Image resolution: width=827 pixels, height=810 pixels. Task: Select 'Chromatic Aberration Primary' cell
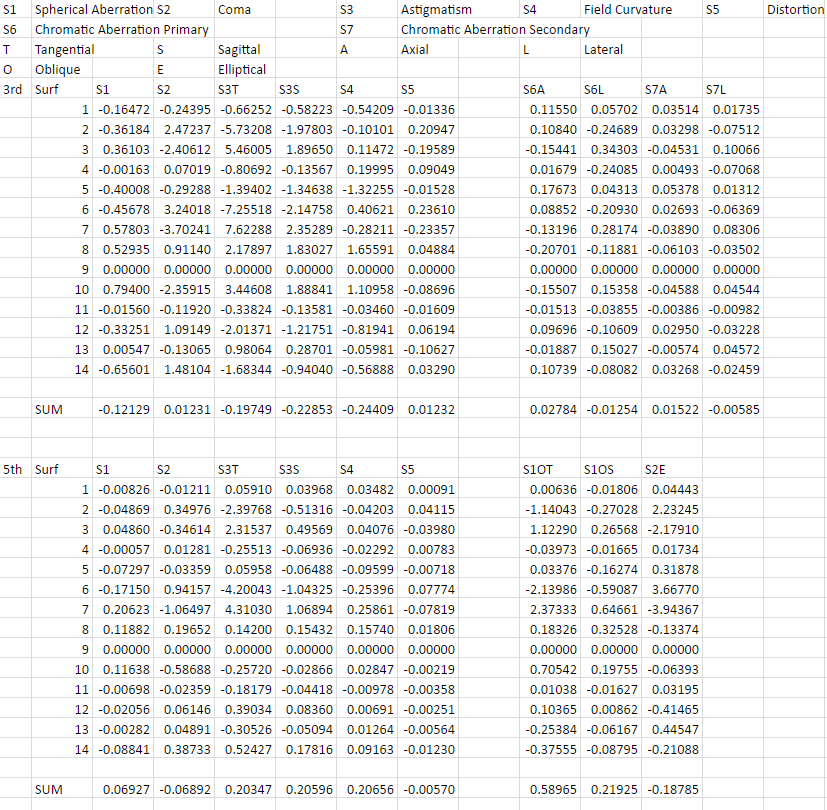(123, 30)
